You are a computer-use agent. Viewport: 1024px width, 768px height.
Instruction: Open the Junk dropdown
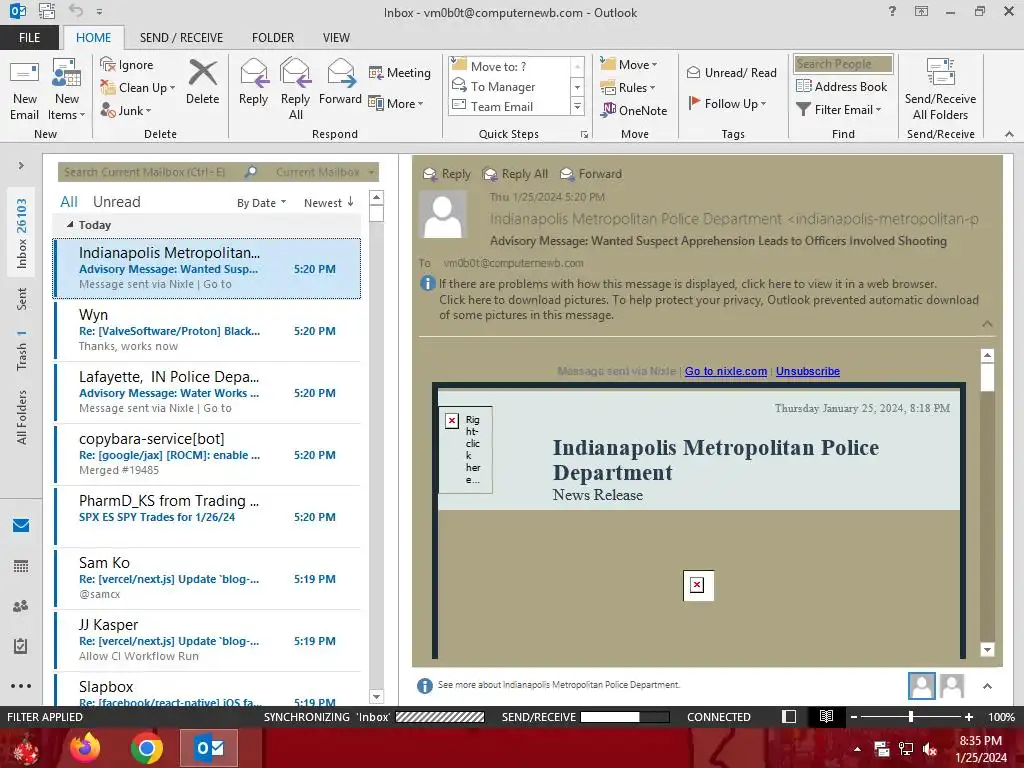pyautogui.click(x=126, y=110)
